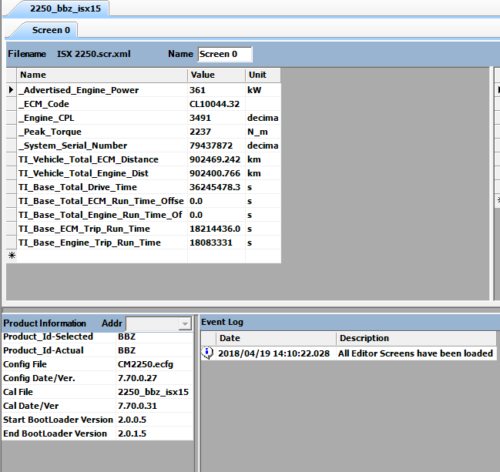Viewport: 500px width, 472px height.
Task: Select the All Editor Screens have been loaded entry
Action: coord(415,353)
